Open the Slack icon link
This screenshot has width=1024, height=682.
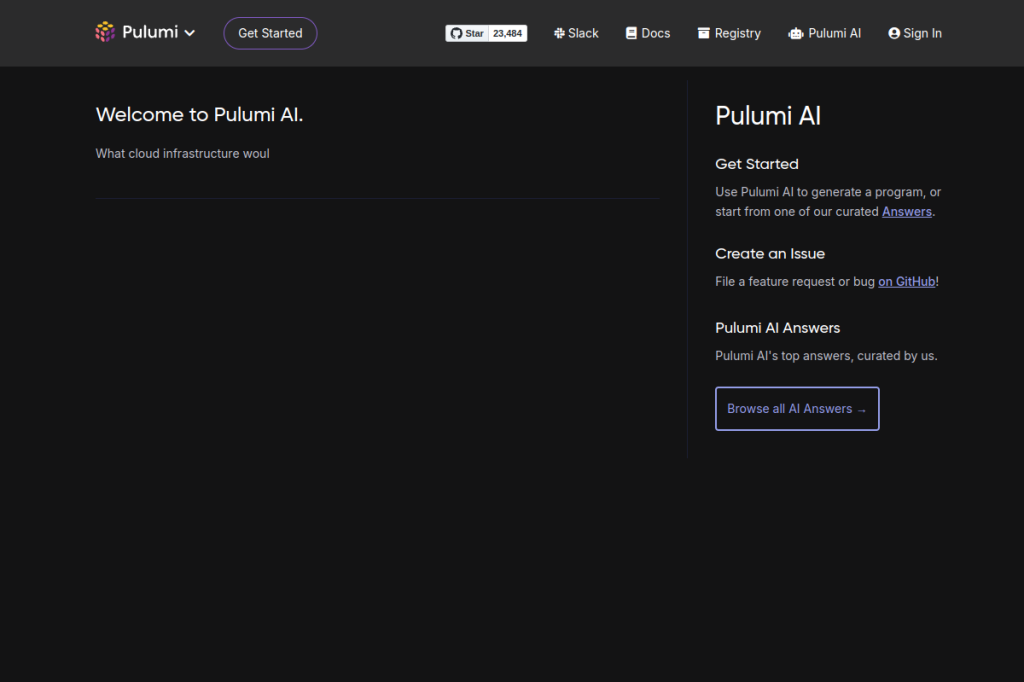point(559,33)
